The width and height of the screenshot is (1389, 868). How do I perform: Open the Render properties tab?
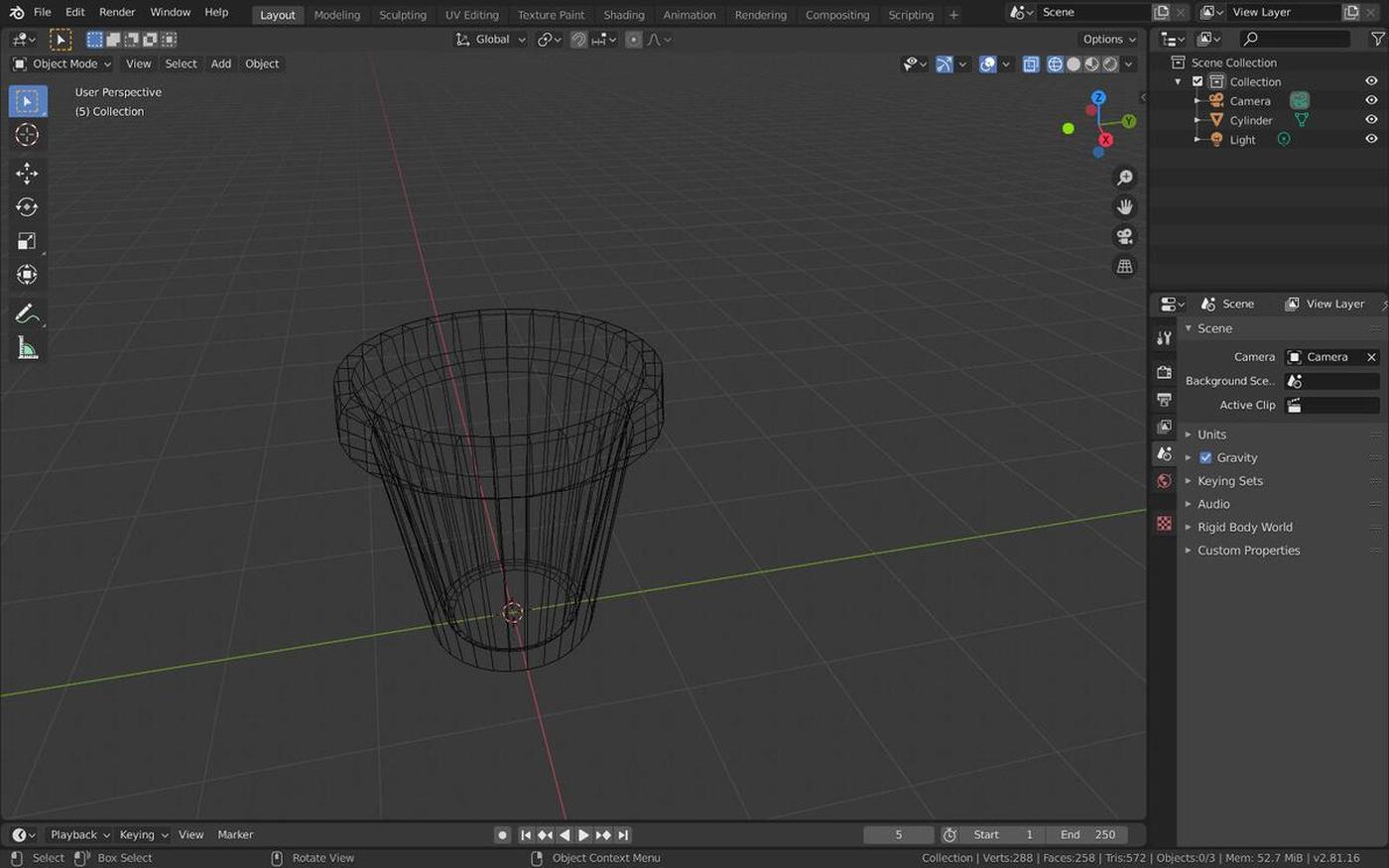(x=1164, y=372)
